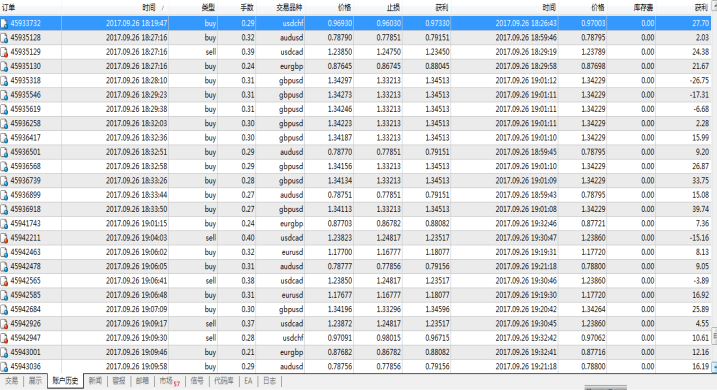Click the open price 1.17700
The height and width of the screenshot is (390, 717).
click(340, 252)
